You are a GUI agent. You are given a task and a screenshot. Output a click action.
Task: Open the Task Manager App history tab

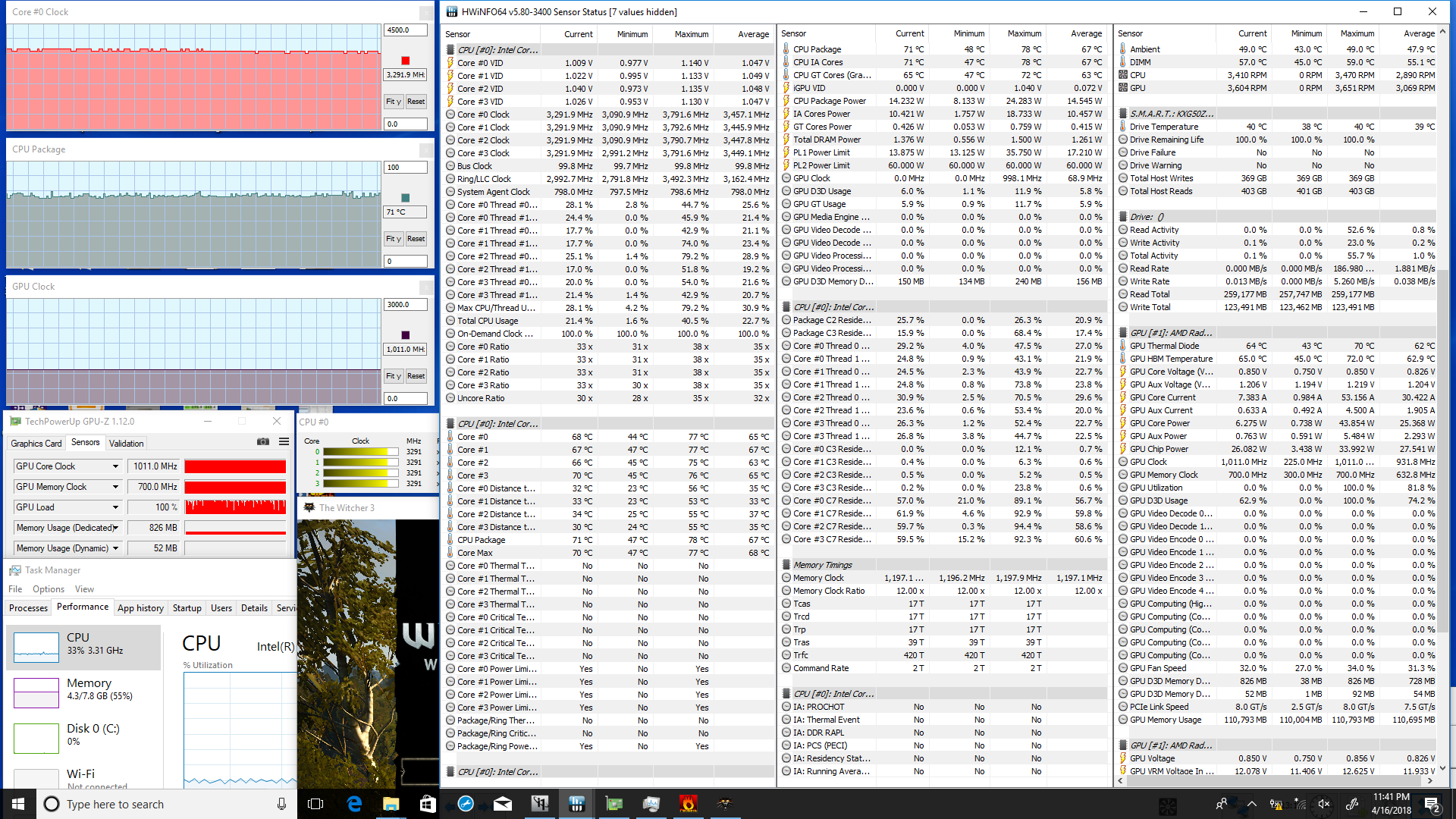pos(140,608)
